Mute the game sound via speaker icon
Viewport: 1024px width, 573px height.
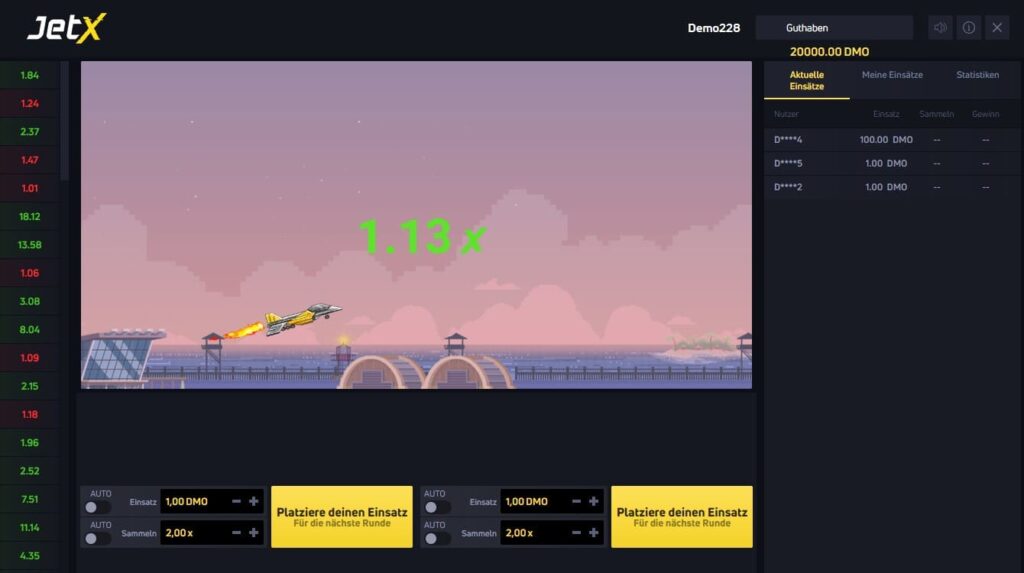tap(940, 28)
